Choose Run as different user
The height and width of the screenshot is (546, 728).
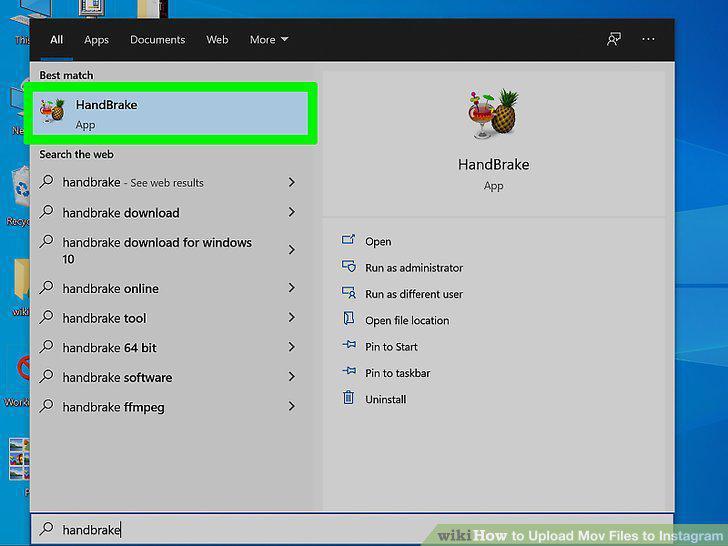point(414,294)
